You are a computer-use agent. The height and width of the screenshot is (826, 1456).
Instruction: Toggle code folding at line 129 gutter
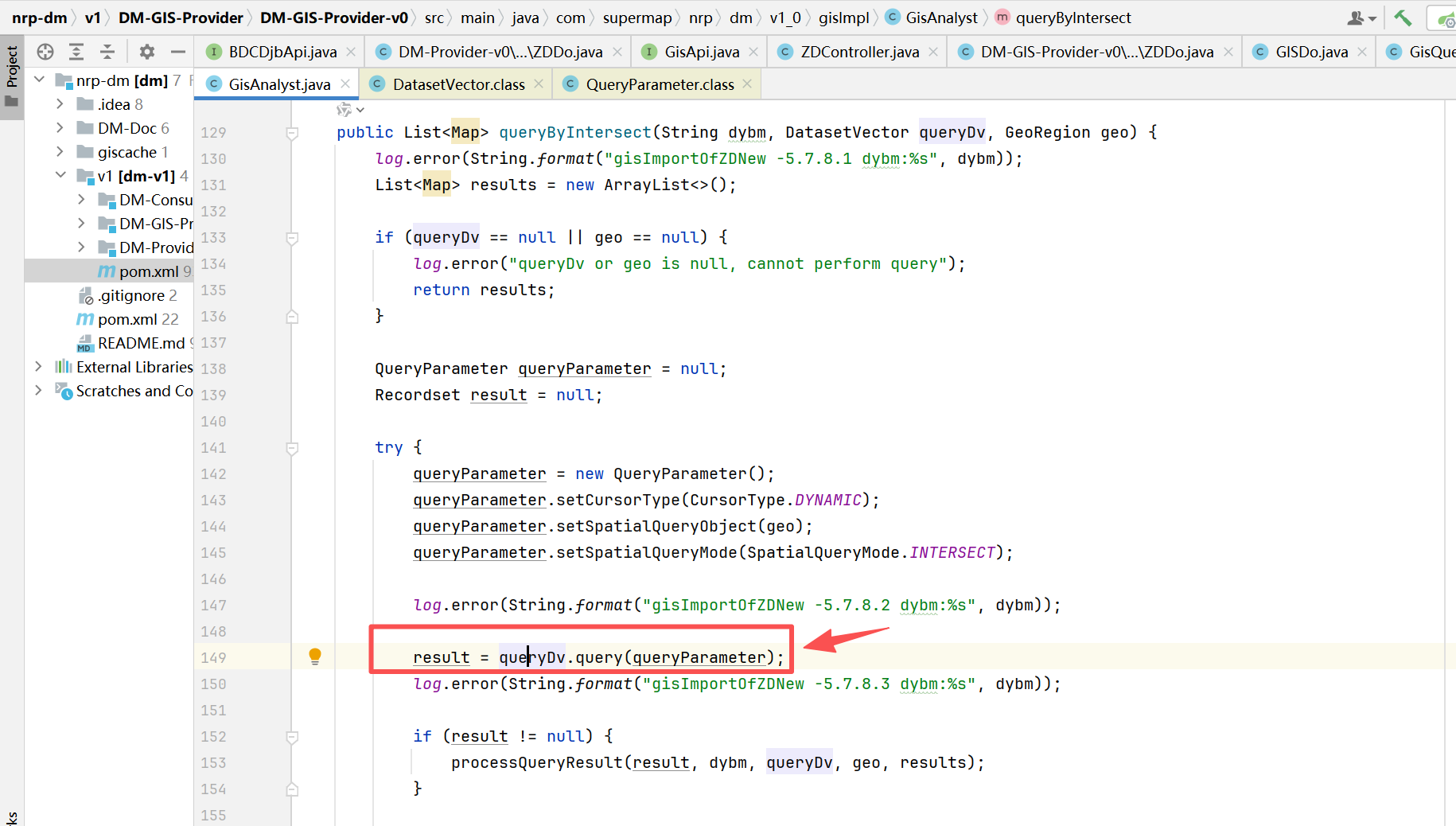pos(292,133)
